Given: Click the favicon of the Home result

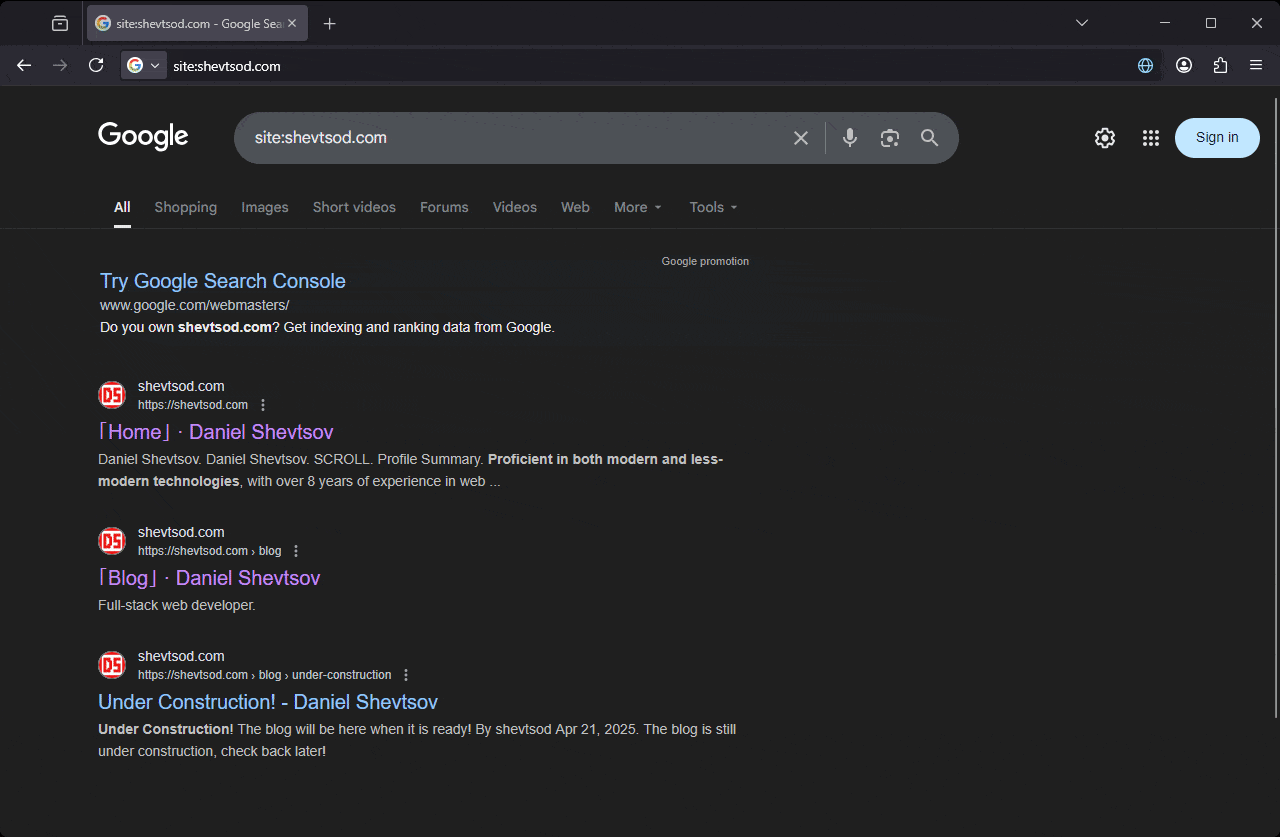Looking at the screenshot, I should (x=112, y=395).
